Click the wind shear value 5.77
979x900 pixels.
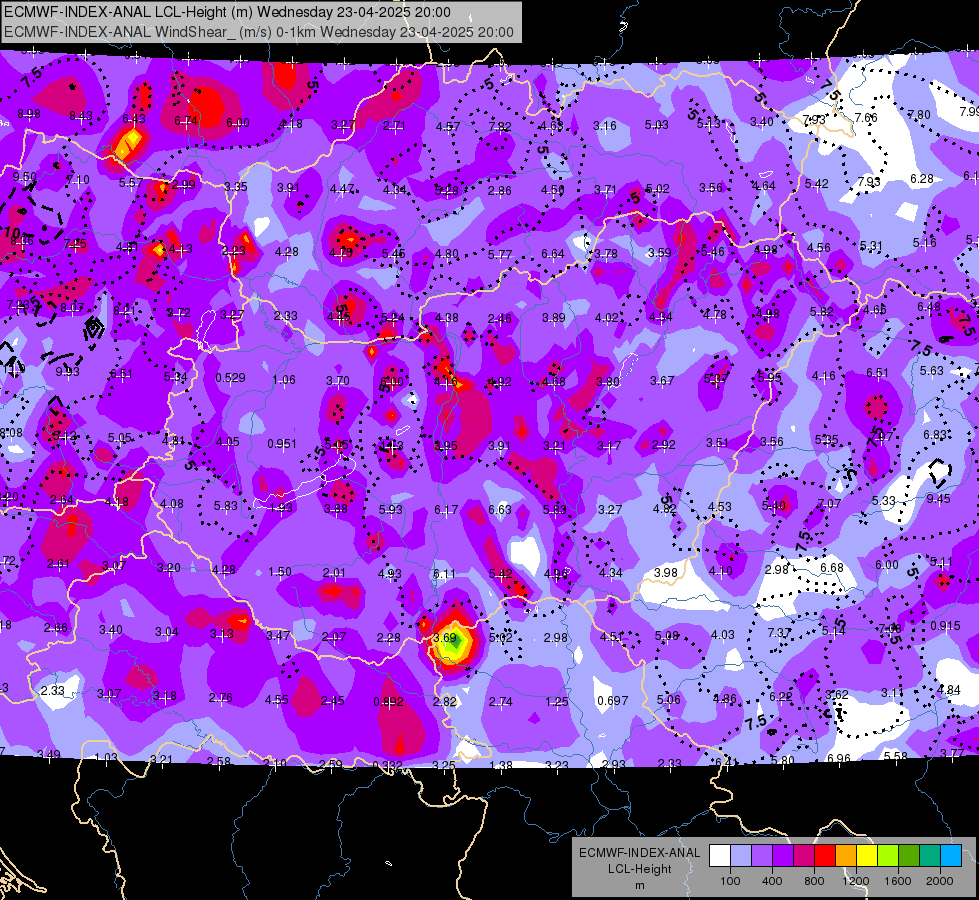coord(499,254)
